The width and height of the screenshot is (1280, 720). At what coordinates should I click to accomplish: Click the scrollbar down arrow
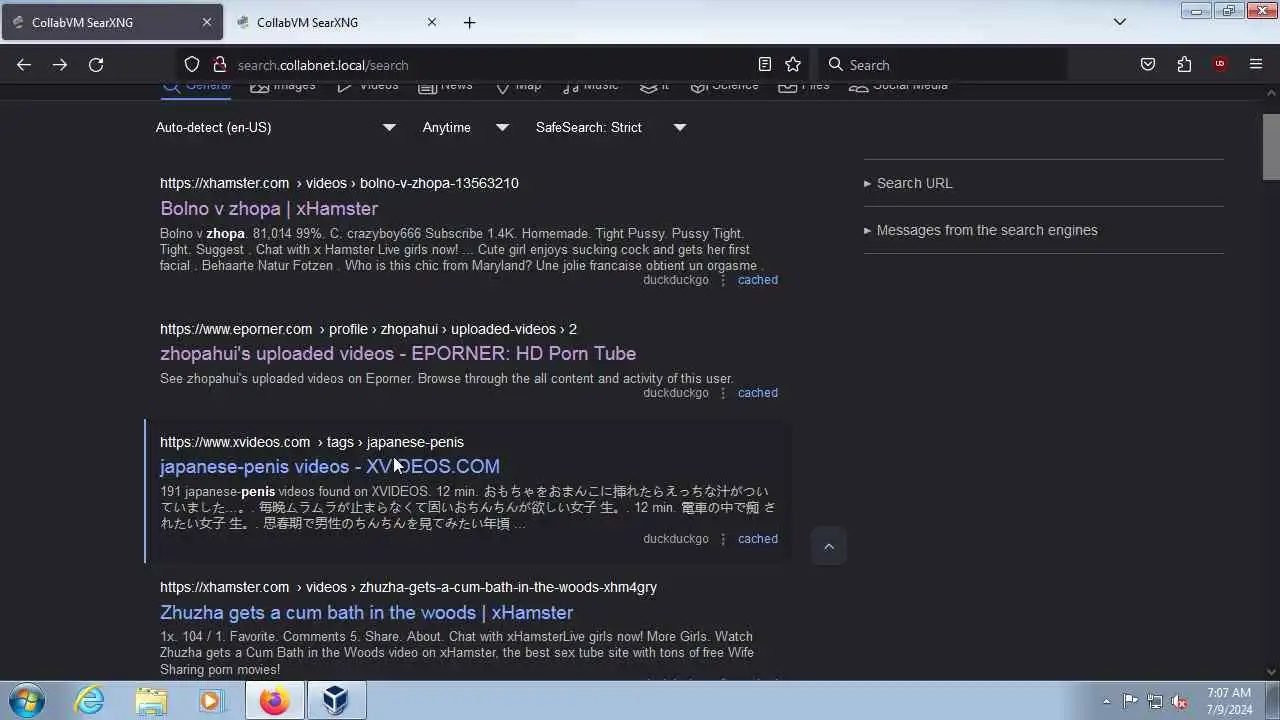[1271, 672]
